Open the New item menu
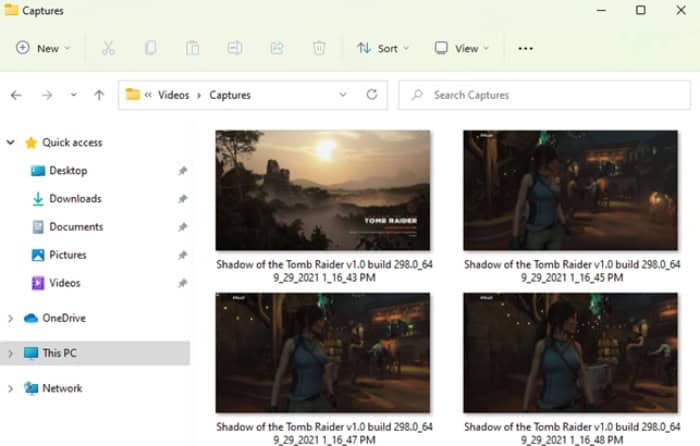The height and width of the screenshot is (446, 700). coord(43,48)
